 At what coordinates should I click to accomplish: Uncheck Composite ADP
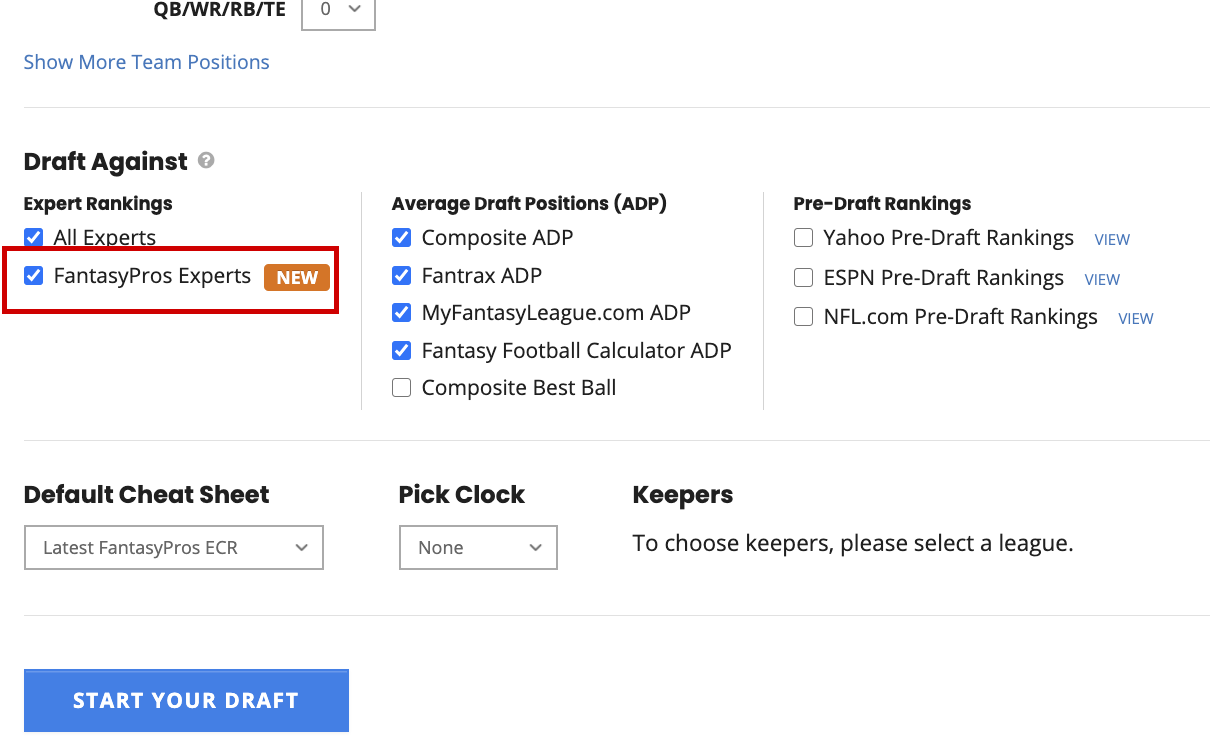[401, 238]
